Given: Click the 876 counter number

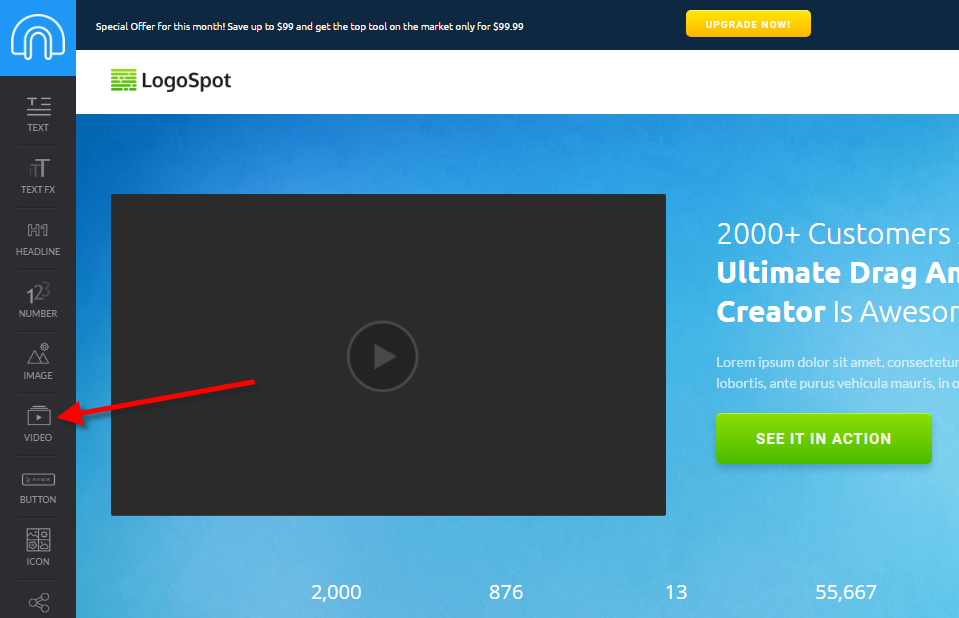Looking at the screenshot, I should (x=506, y=592).
